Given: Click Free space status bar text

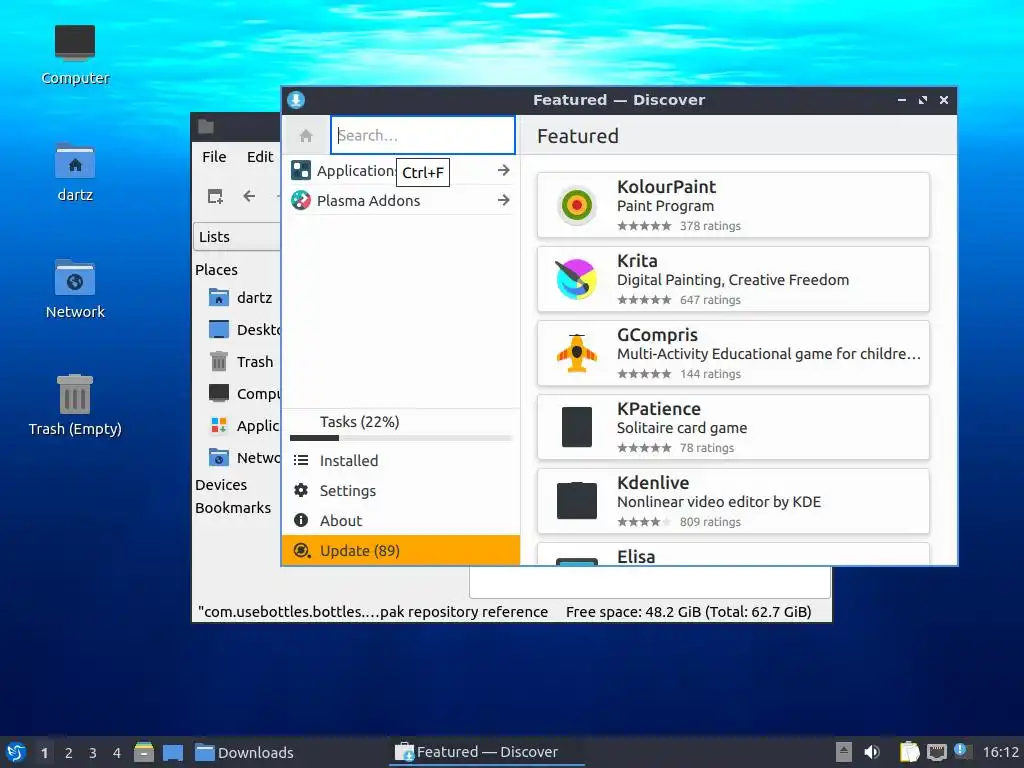Looking at the screenshot, I should tap(688, 612).
